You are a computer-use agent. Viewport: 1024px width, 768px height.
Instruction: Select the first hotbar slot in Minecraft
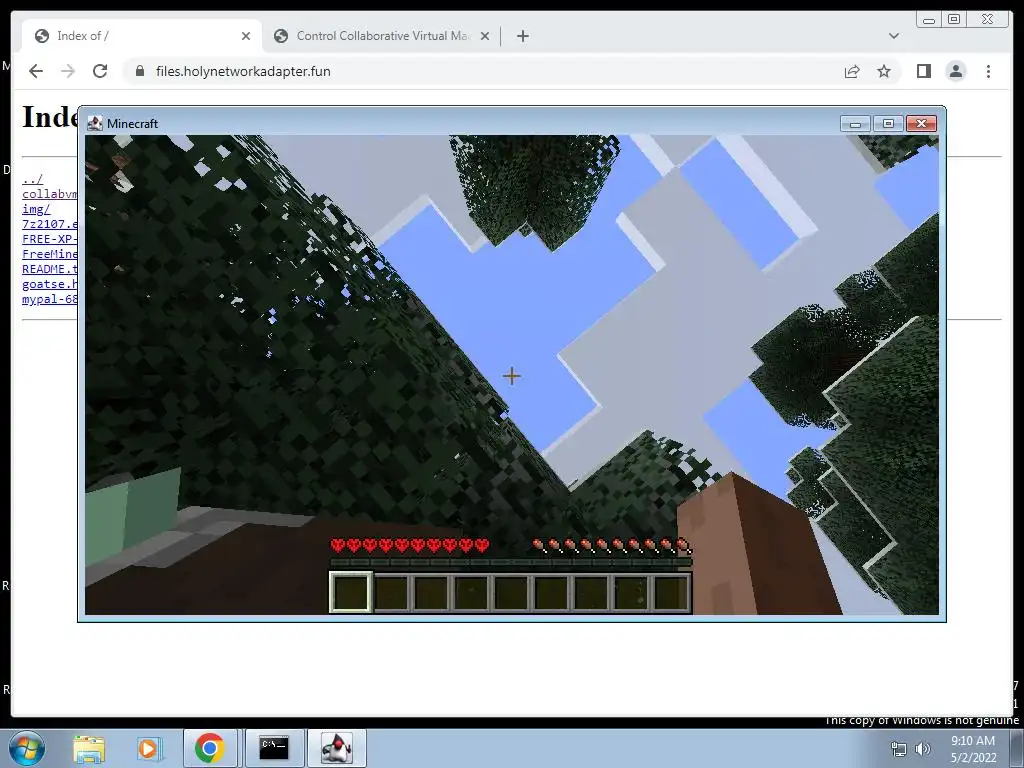pyautogui.click(x=351, y=592)
